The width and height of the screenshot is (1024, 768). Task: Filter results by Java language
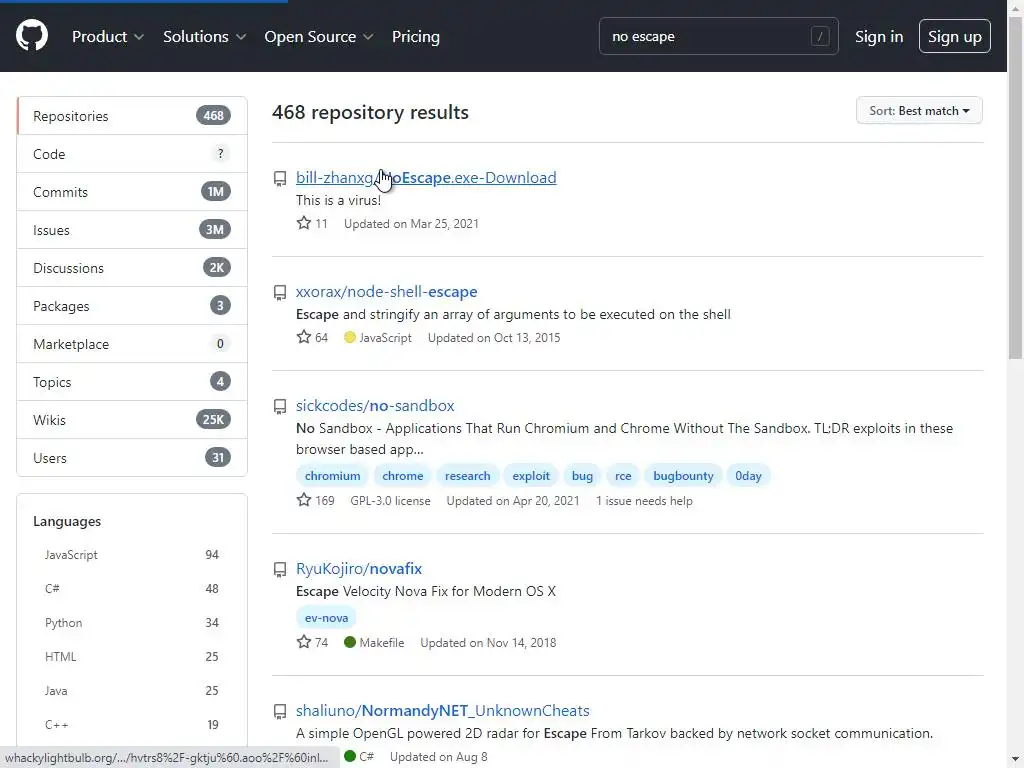pyautogui.click(x=132, y=690)
